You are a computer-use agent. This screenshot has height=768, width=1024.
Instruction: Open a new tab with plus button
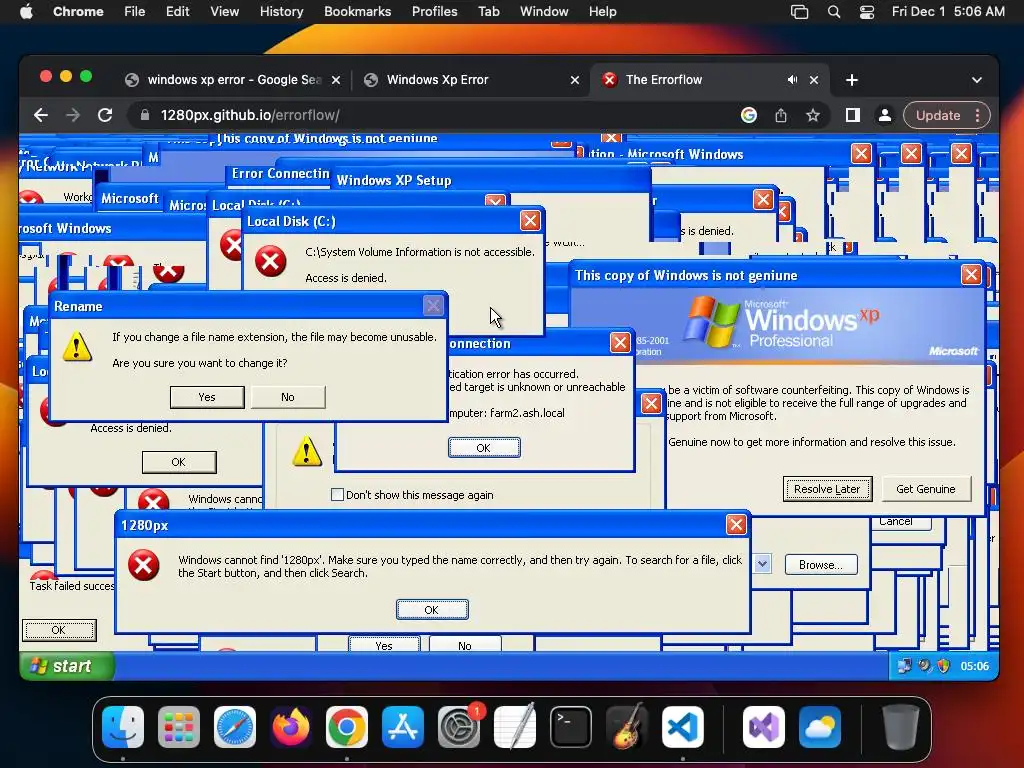click(852, 80)
